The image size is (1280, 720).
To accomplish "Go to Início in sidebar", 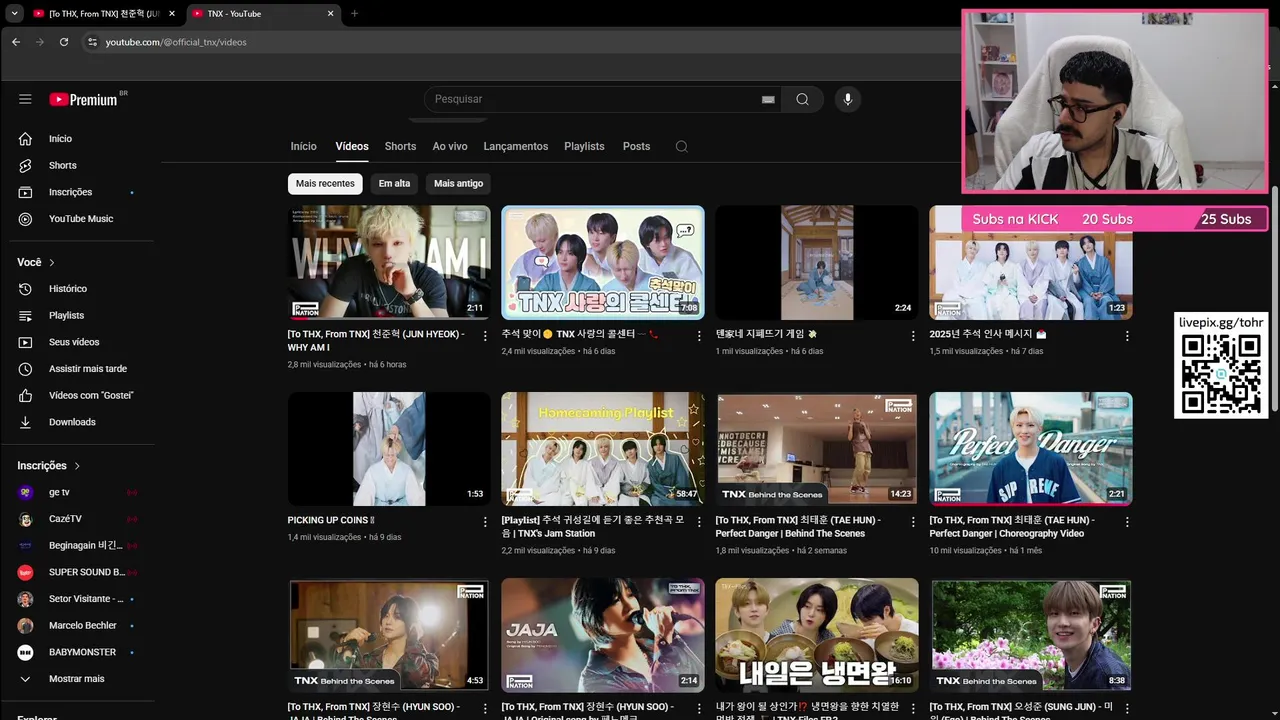I will [x=83, y=139].
